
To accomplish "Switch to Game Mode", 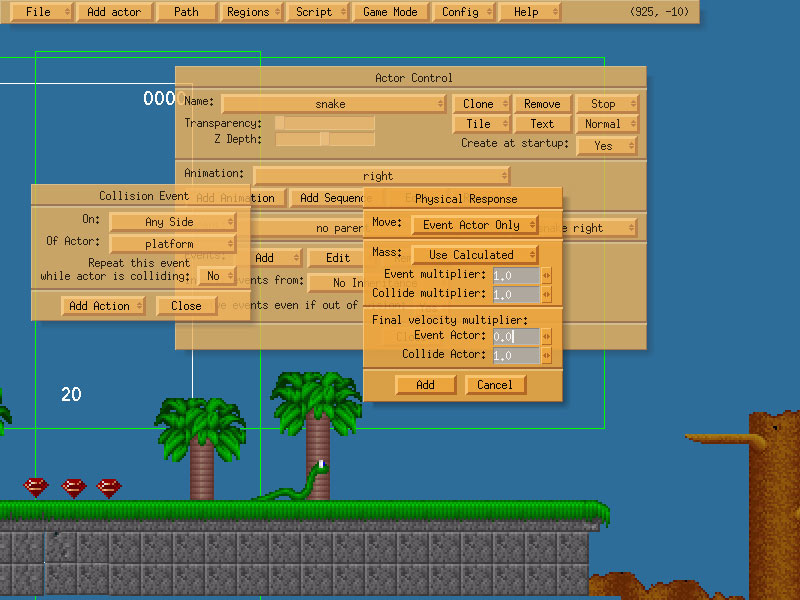I will tap(390, 12).
